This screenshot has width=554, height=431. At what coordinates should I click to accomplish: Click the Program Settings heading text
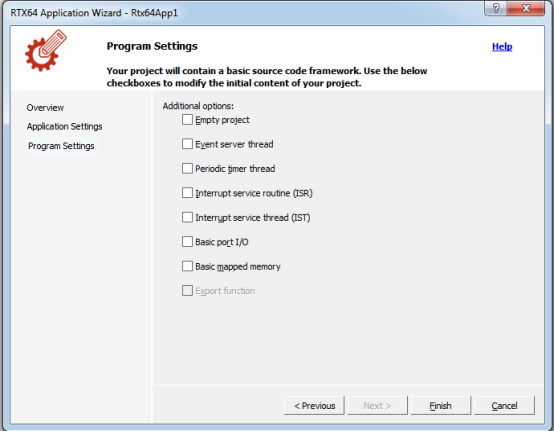pyautogui.click(x=152, y=46)
